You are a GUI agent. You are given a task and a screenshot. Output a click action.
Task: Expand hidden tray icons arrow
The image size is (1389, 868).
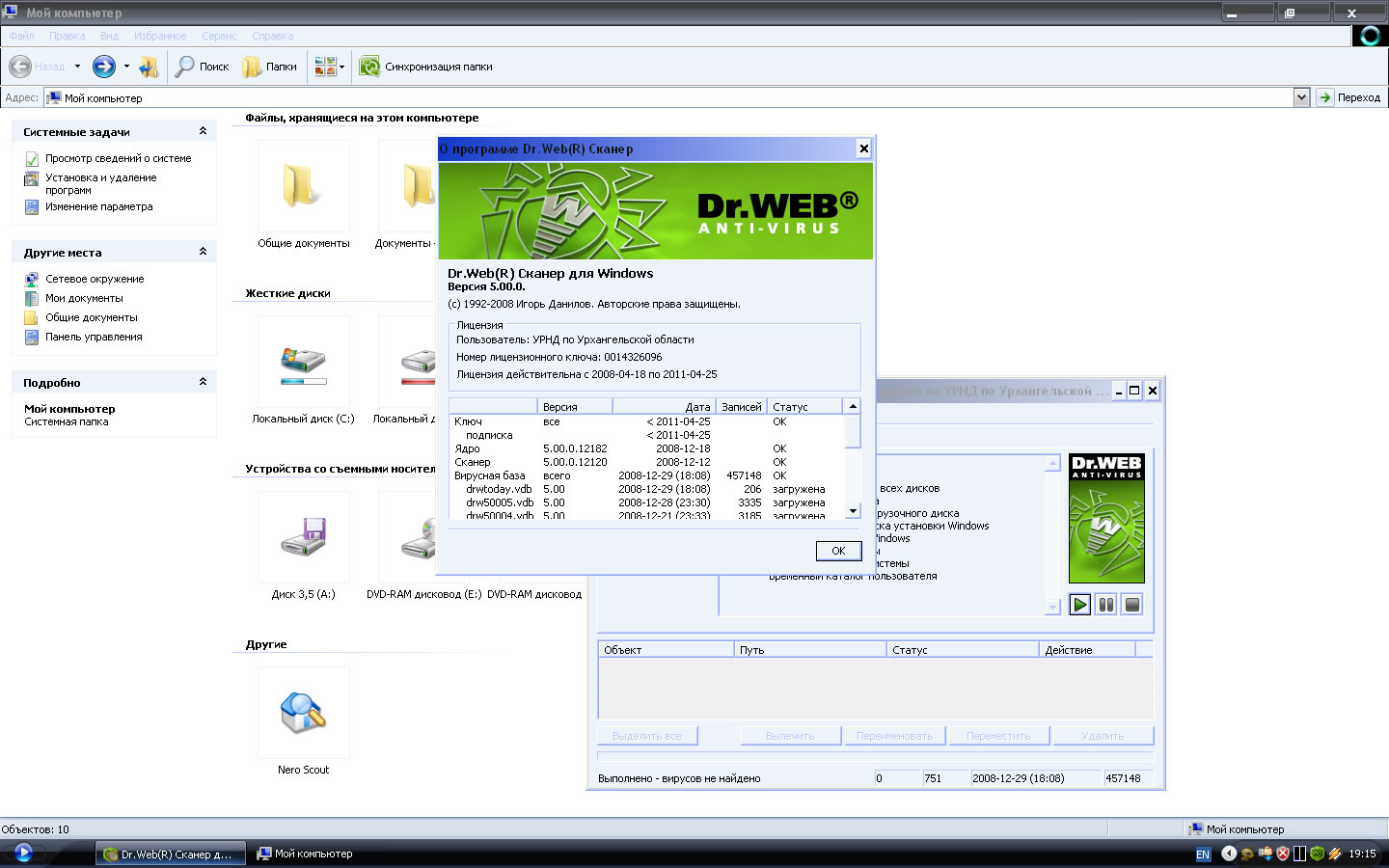[x=1229, y=854]
